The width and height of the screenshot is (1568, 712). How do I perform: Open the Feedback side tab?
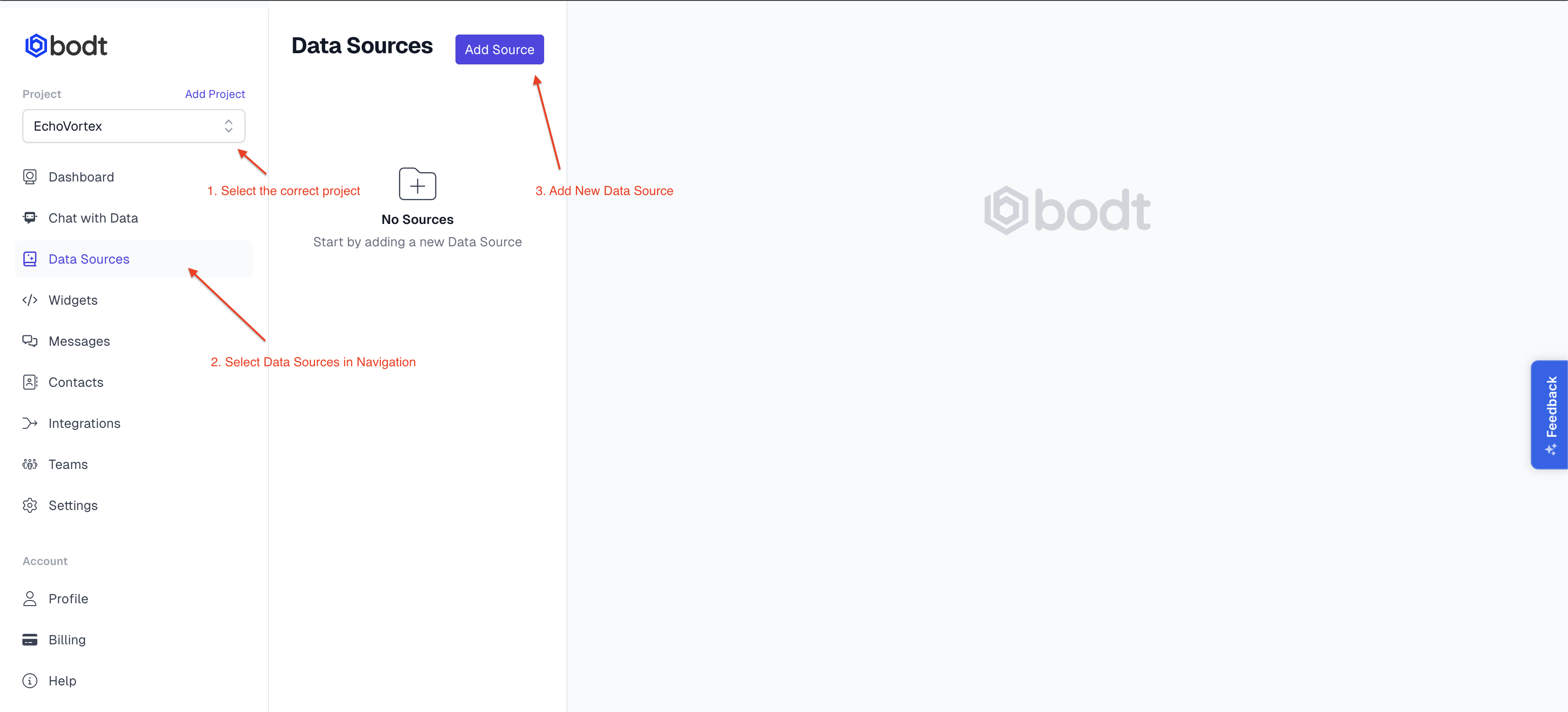click(1550, 414)
